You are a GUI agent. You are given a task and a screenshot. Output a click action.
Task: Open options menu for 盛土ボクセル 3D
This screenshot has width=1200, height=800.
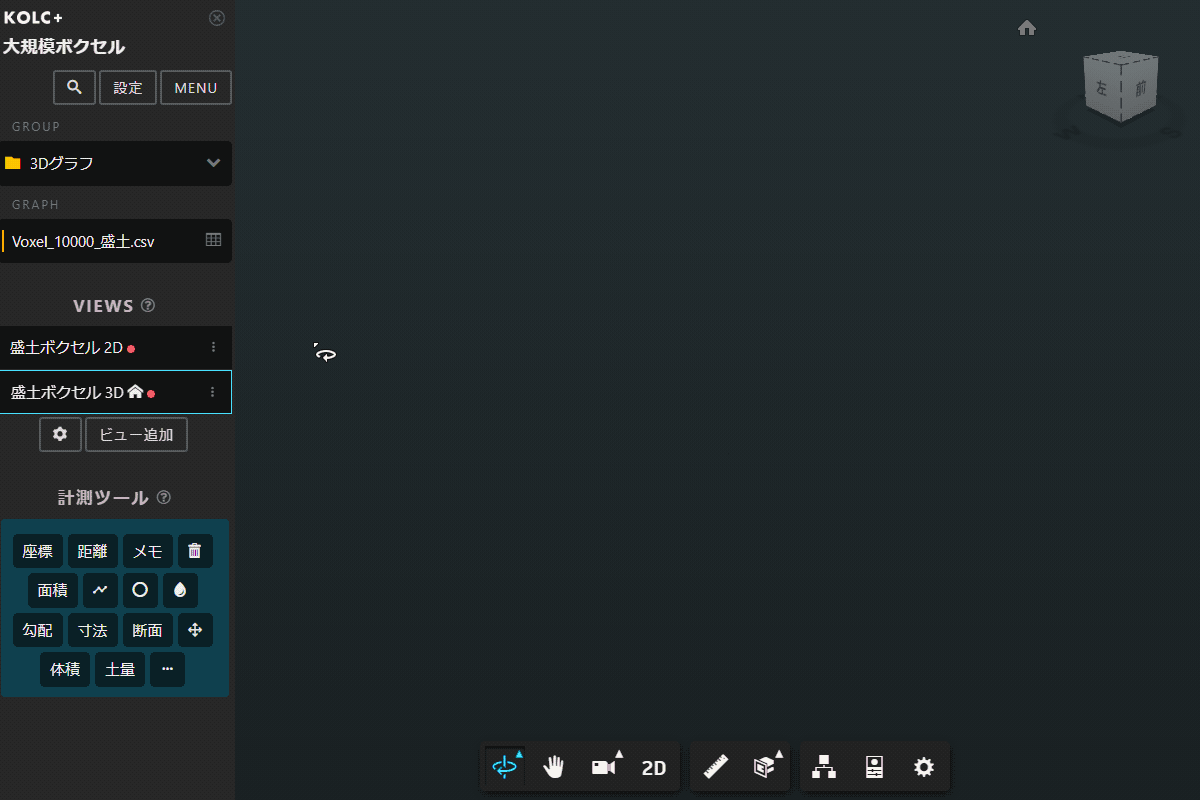click(x=213, y=393)
